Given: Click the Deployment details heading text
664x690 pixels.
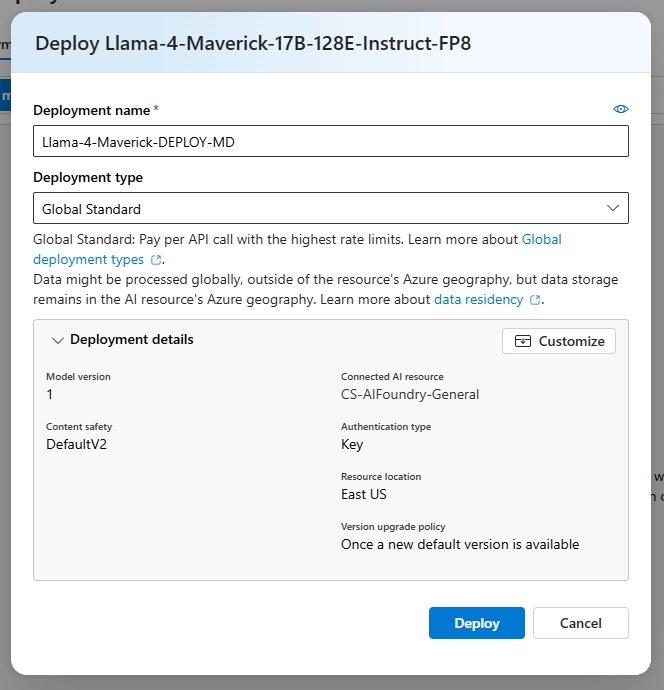Looking at the screenshot, I should (x=132, y=339).
